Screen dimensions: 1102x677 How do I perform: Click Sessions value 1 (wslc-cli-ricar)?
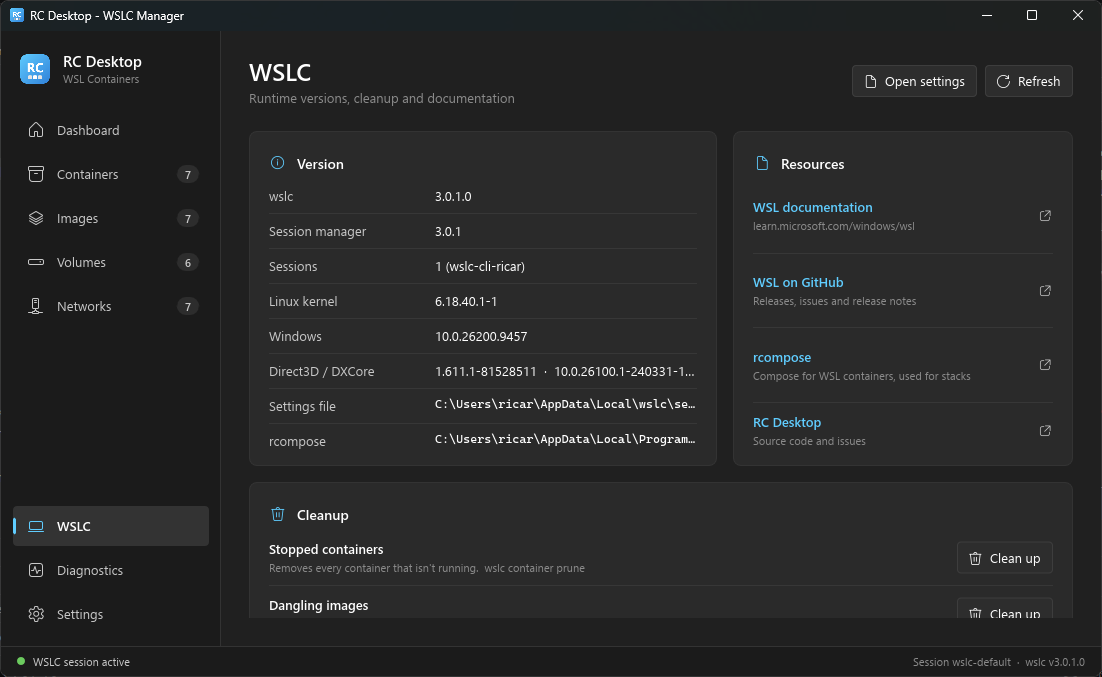point(480,266)
